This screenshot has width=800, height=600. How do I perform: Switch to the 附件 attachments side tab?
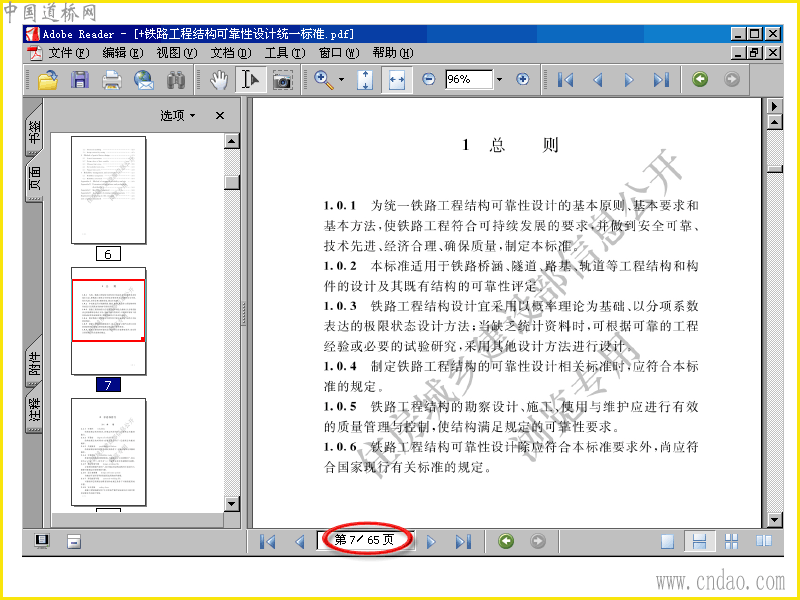[34, 362]
